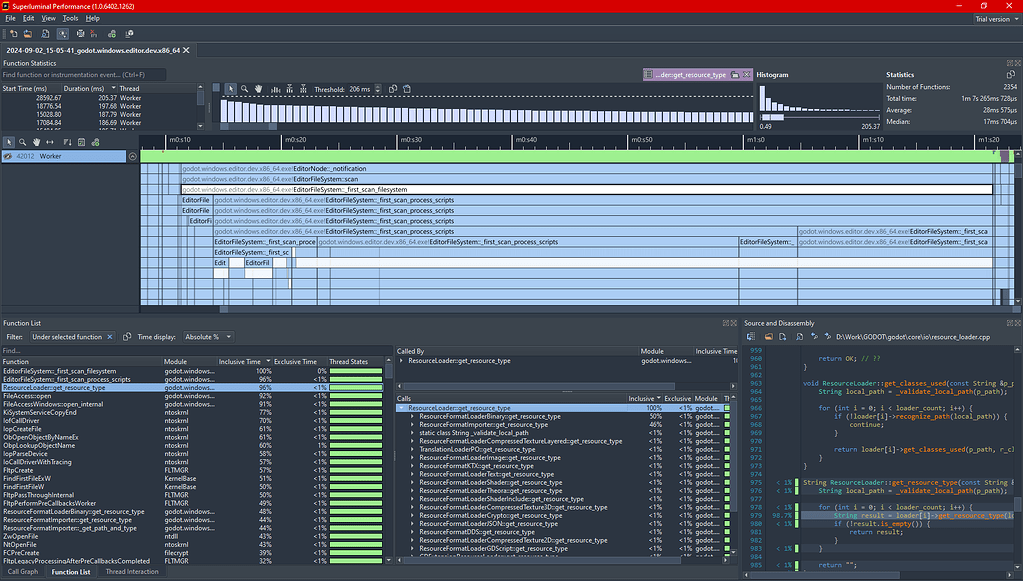
Task: Click the Threshold stepper up arrow
Action: point(379,86)
